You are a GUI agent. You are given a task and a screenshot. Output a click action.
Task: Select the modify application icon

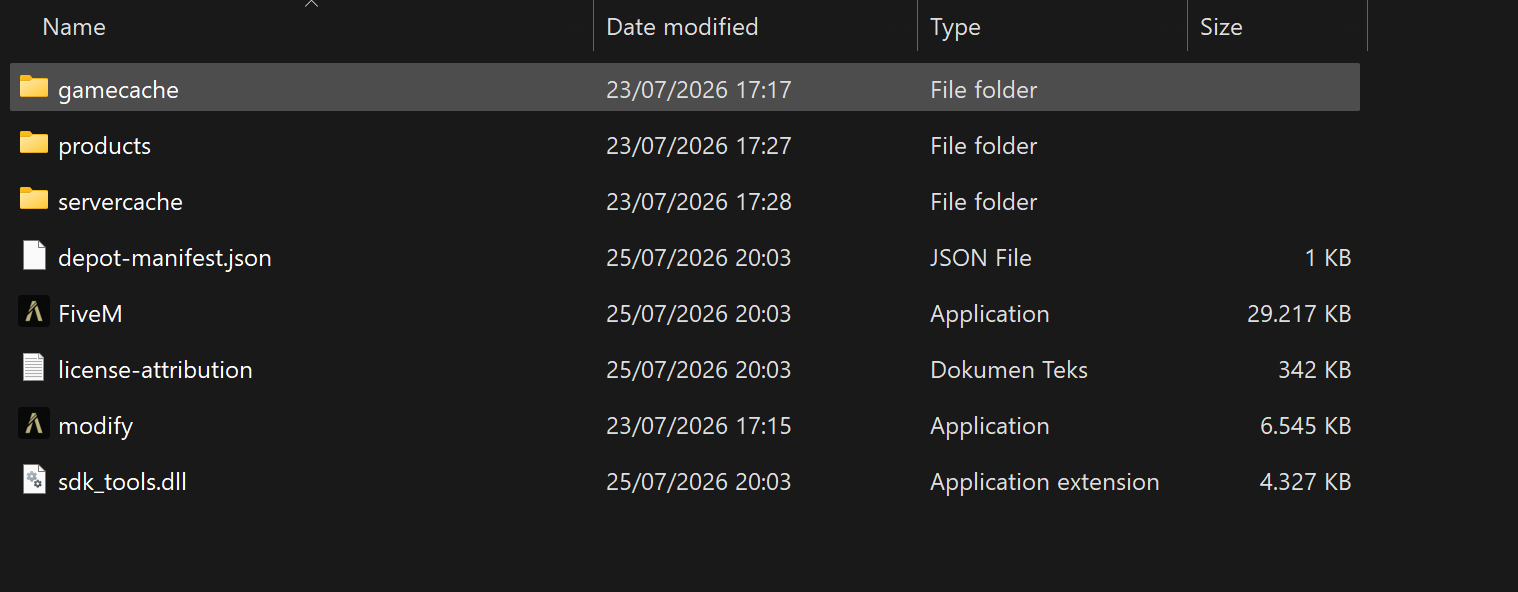(34, 424)
